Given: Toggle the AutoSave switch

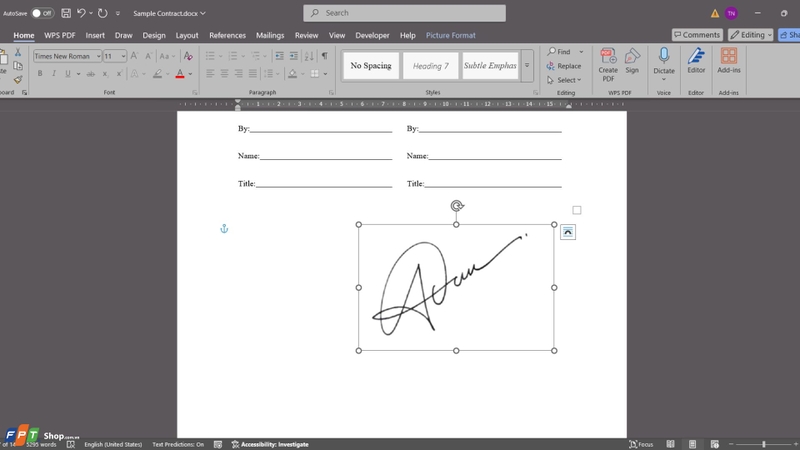Looking at the screenshot, I should pyautogui.click(x=42, y=13).
